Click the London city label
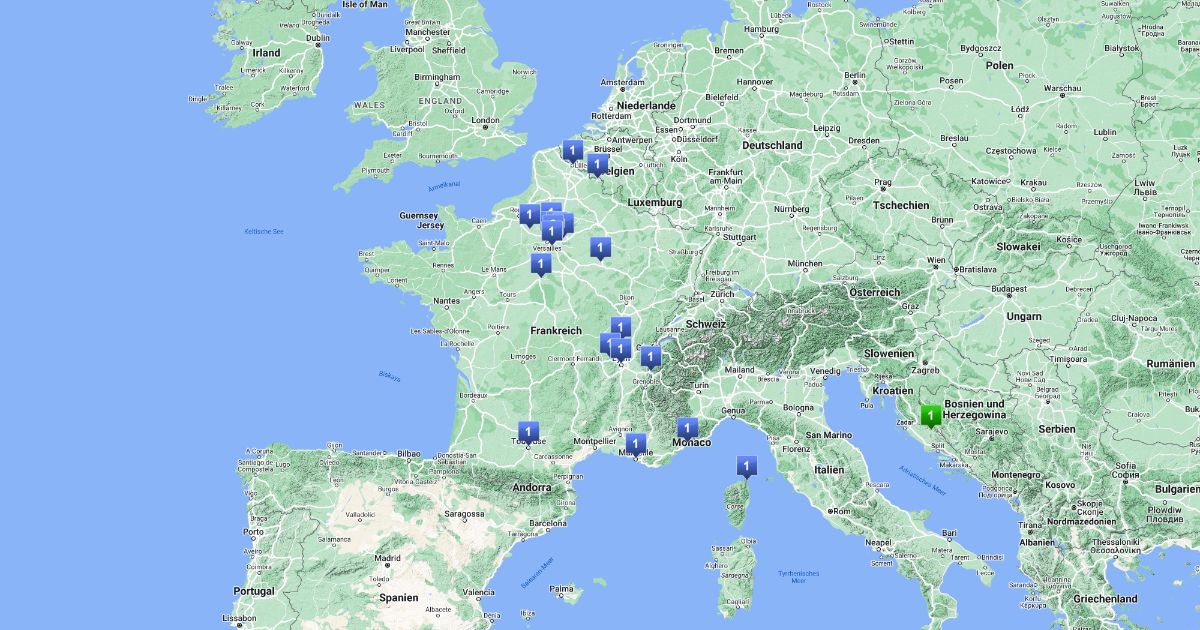Screen dimensions: 1200x630 pyautogui.click(x=485, y=121)
